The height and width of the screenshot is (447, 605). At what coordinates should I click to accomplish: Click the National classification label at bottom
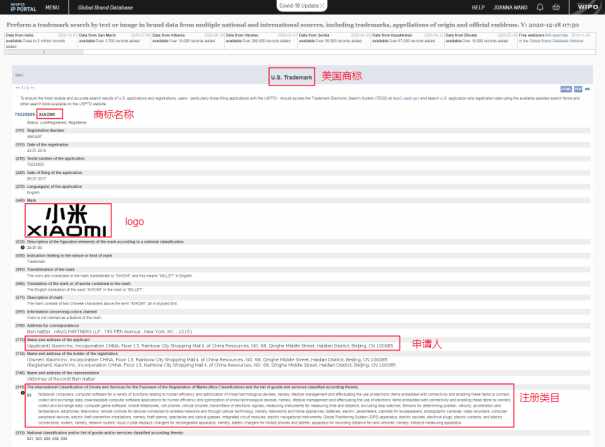(105, 433)
